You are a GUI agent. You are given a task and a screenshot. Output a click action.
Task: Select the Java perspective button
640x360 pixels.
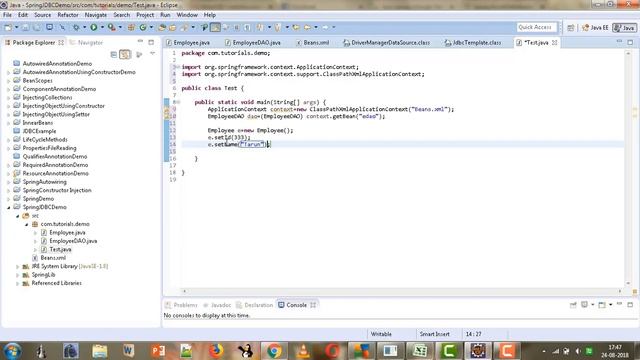(x=624, y=27)
